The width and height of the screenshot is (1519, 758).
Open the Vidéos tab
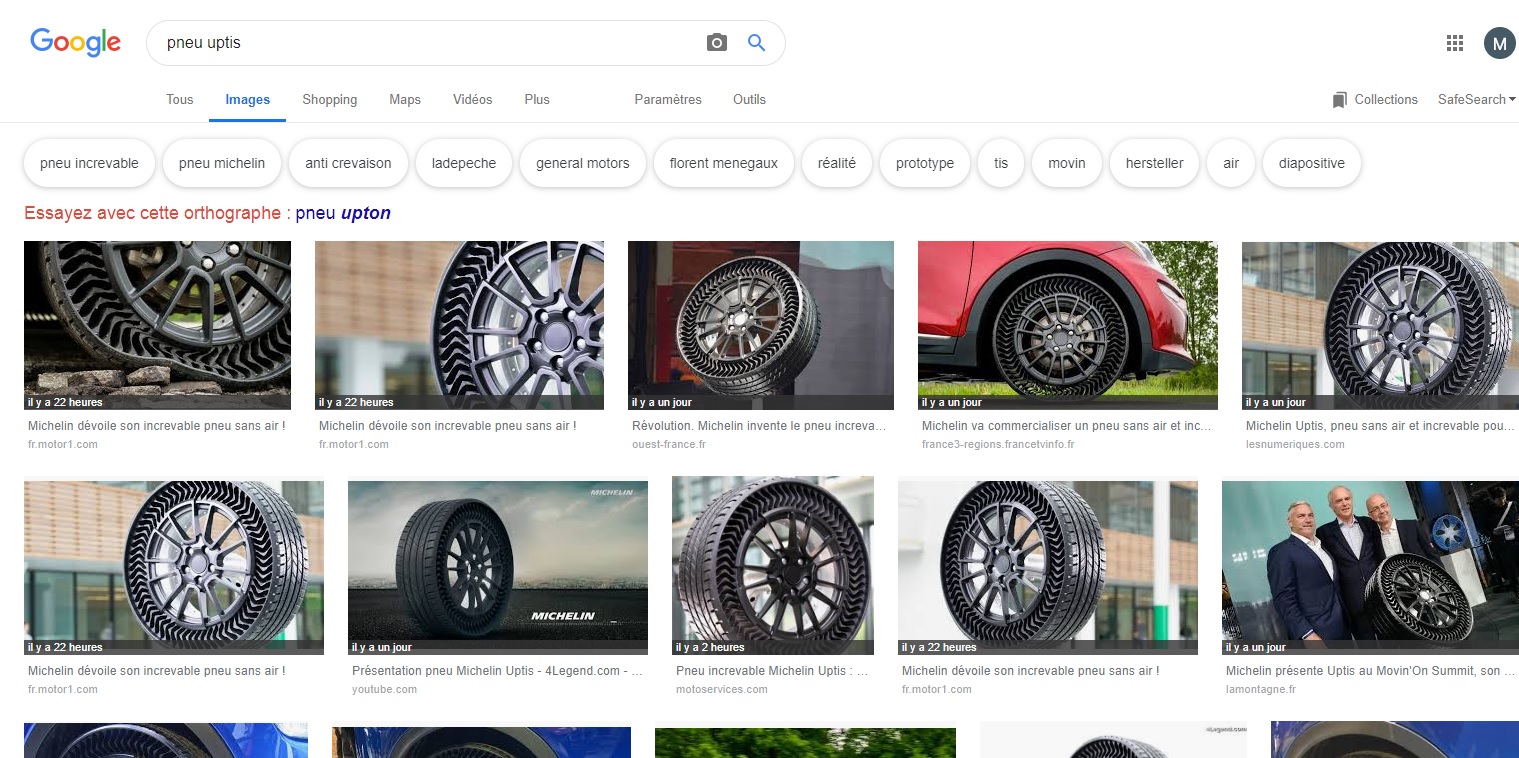[473, 99]
